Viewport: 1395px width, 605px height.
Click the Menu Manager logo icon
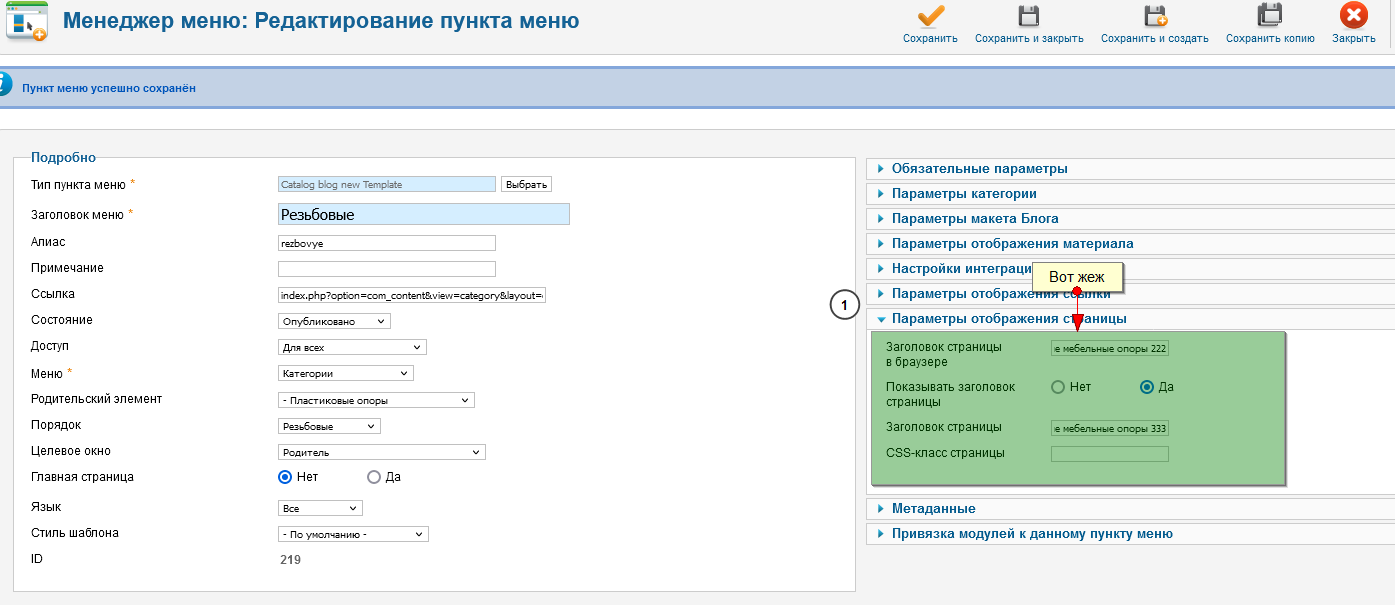tap(26, 22)
